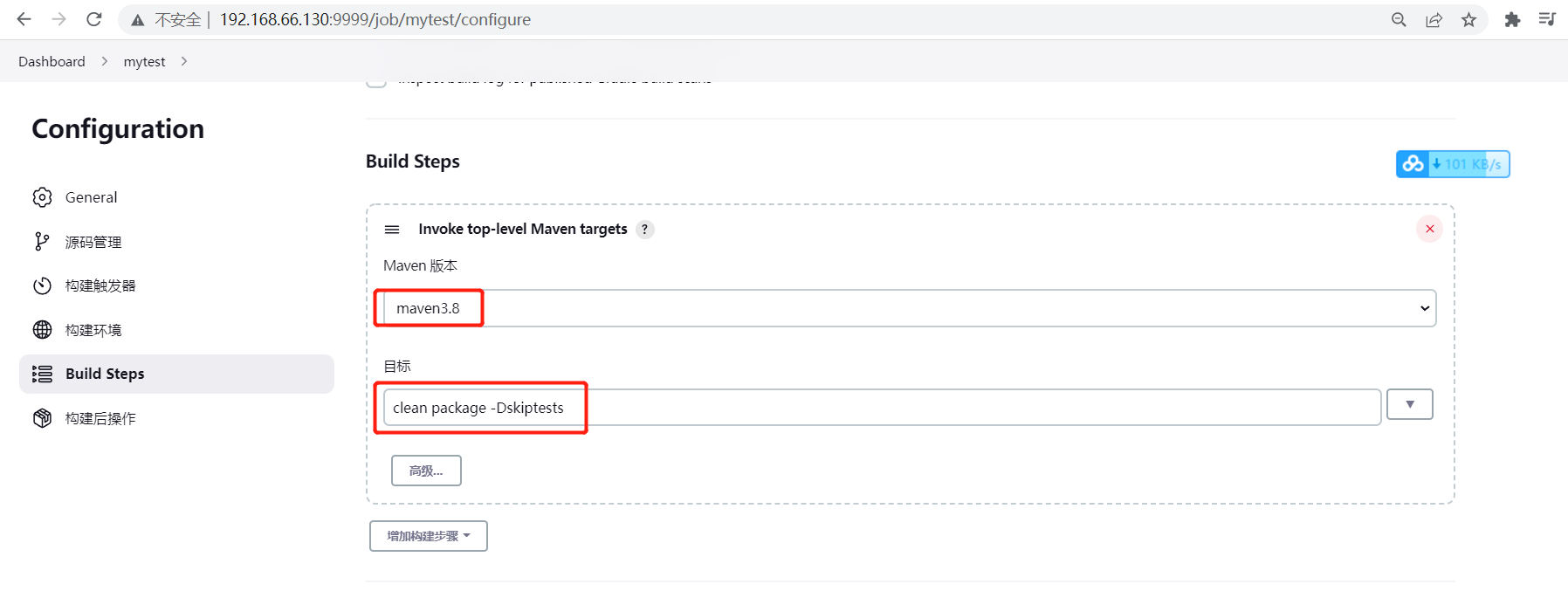
Task: Click the advanced options button
Action: click(426, 471)
